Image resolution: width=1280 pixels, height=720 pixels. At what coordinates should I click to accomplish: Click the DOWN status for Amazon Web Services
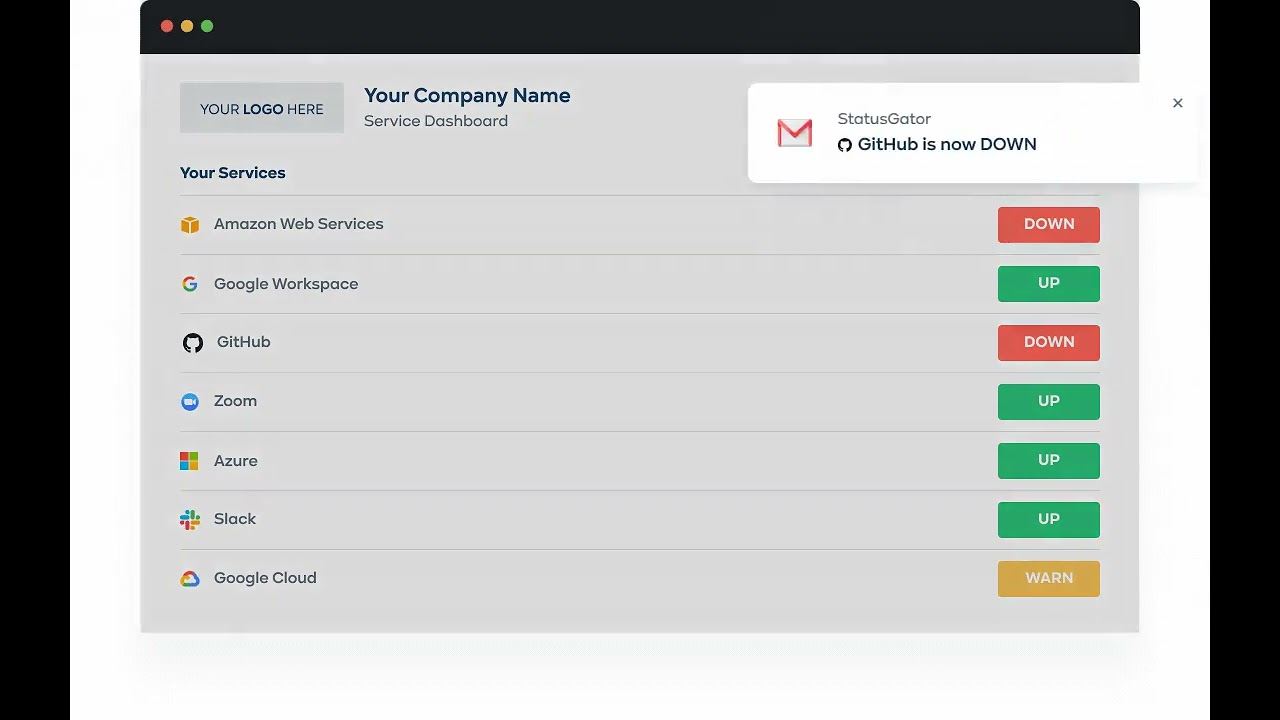tap(1049, 225)
